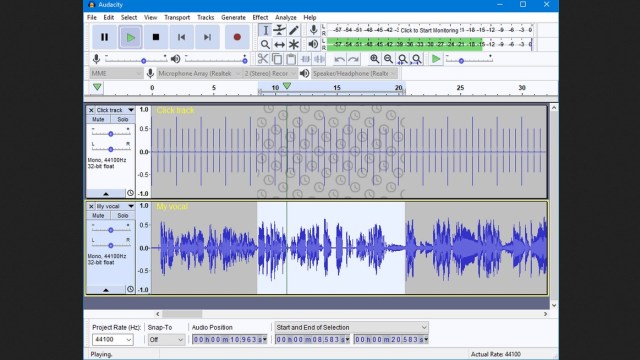This screenshot has width=640, height=360.
Task: Expand the Project Rate 44100 dropdown
Action: pyautogui.click(x=112, y=340)
